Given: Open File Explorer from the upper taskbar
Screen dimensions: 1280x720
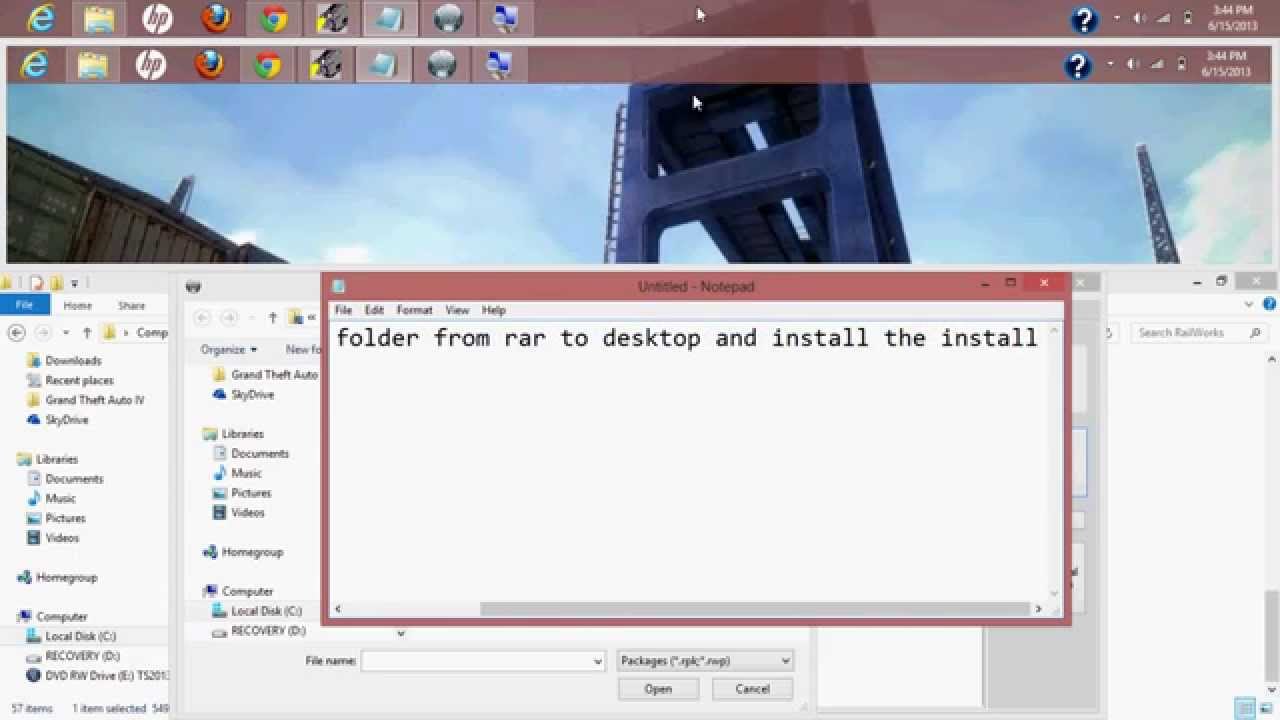Looking at the screenshot, I should [99, 18].
